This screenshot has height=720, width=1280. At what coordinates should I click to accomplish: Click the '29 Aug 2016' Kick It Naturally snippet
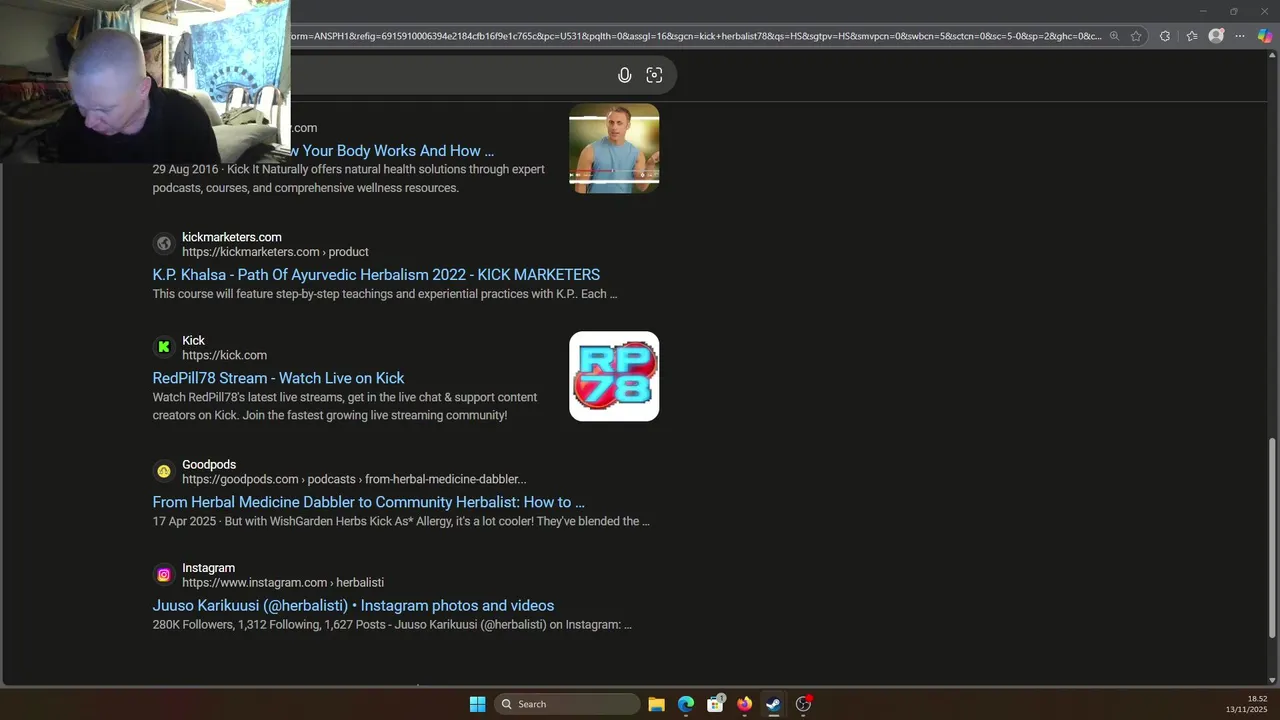click(348, 179)
